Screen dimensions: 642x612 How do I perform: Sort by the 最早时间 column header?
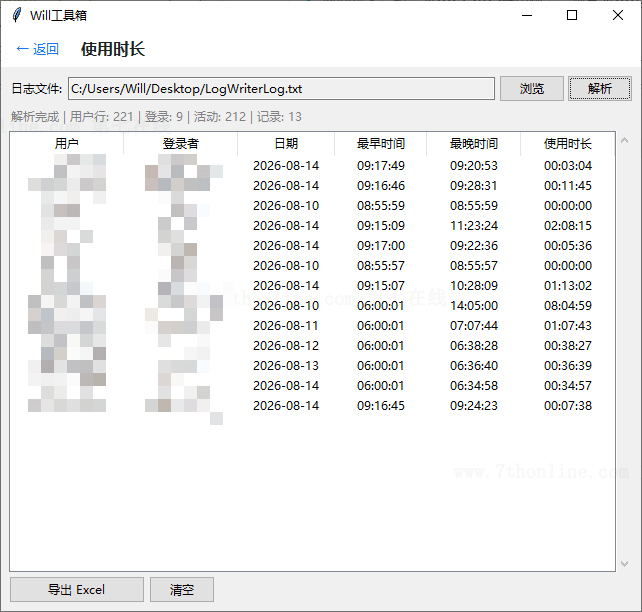tap(380, 144)
